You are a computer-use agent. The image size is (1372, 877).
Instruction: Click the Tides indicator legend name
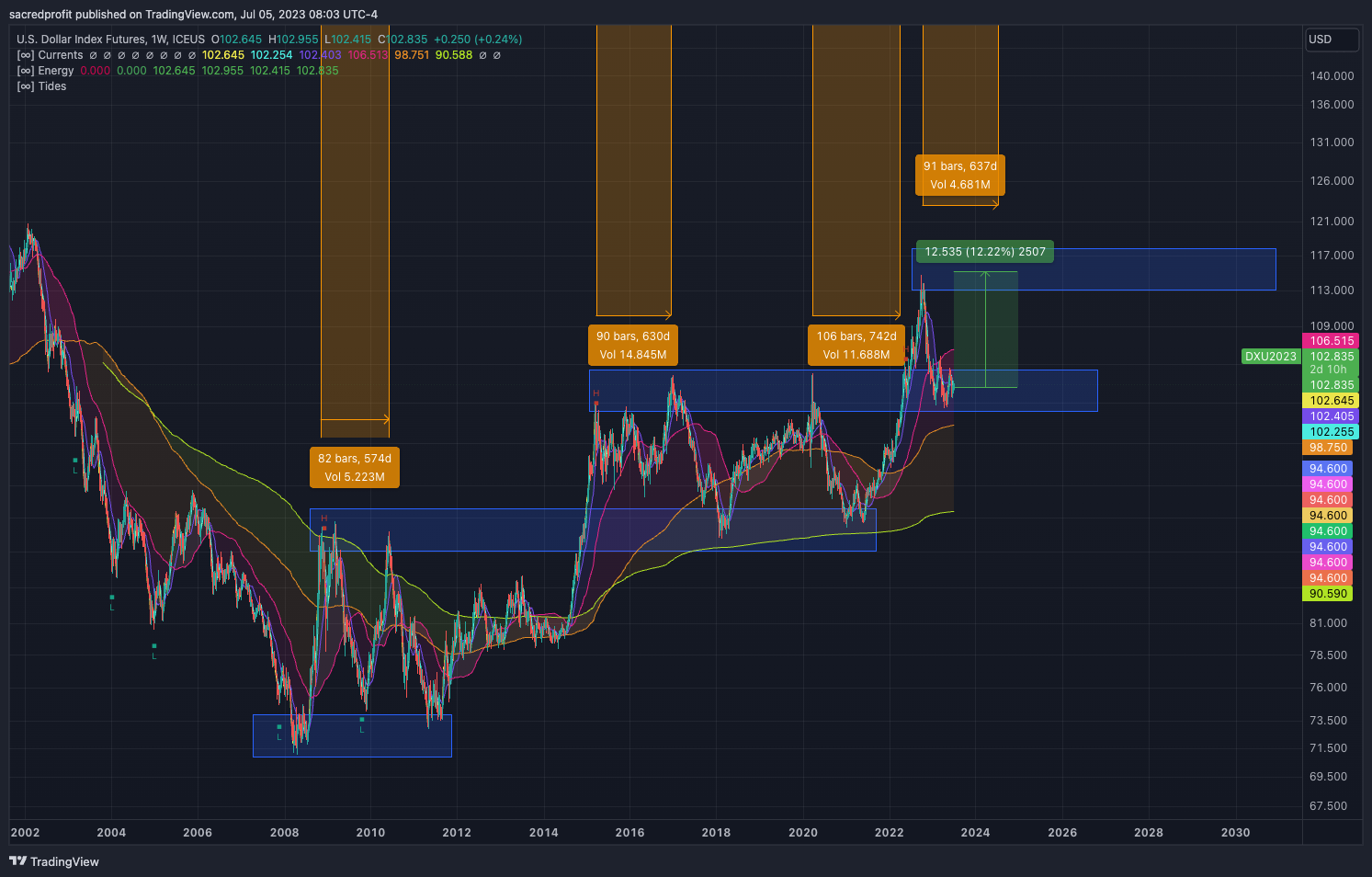[x=52, y=86]
